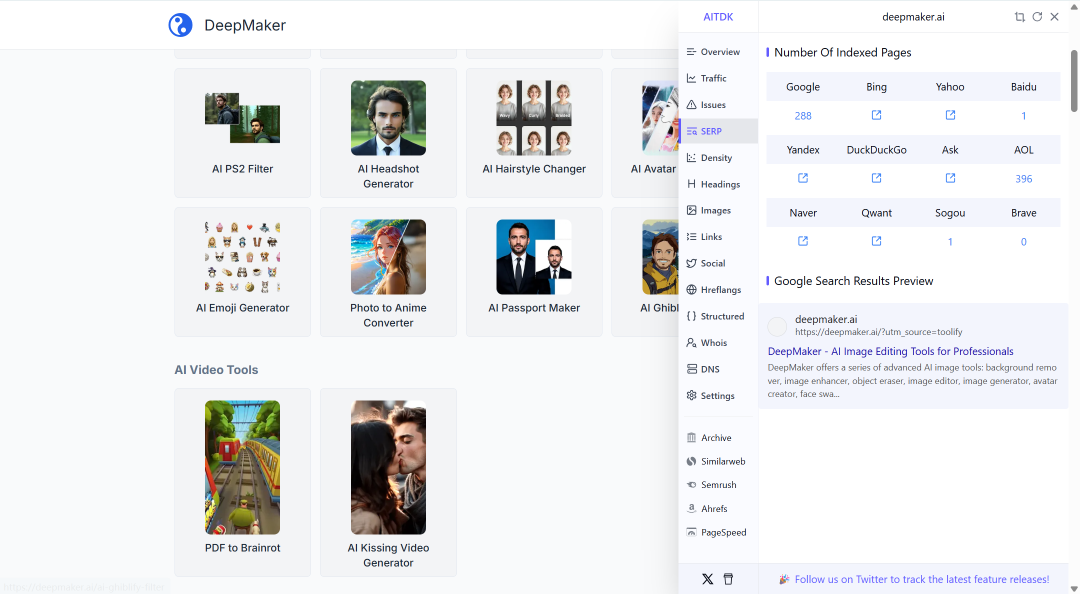This screenshot has width=1080, height=594.
Task: Open Ask indexed pages external link
Action: coord(950,178)
